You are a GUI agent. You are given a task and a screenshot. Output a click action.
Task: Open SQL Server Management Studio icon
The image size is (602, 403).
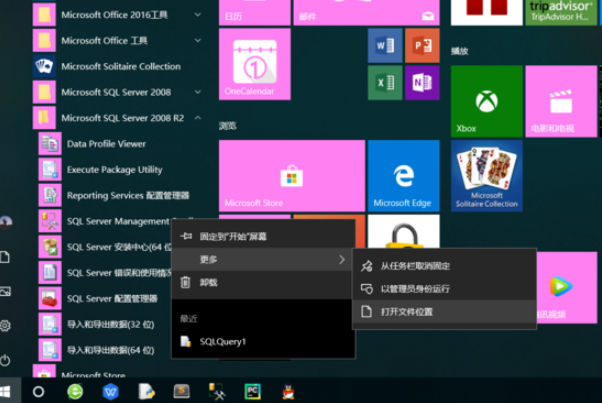[50, 221]
